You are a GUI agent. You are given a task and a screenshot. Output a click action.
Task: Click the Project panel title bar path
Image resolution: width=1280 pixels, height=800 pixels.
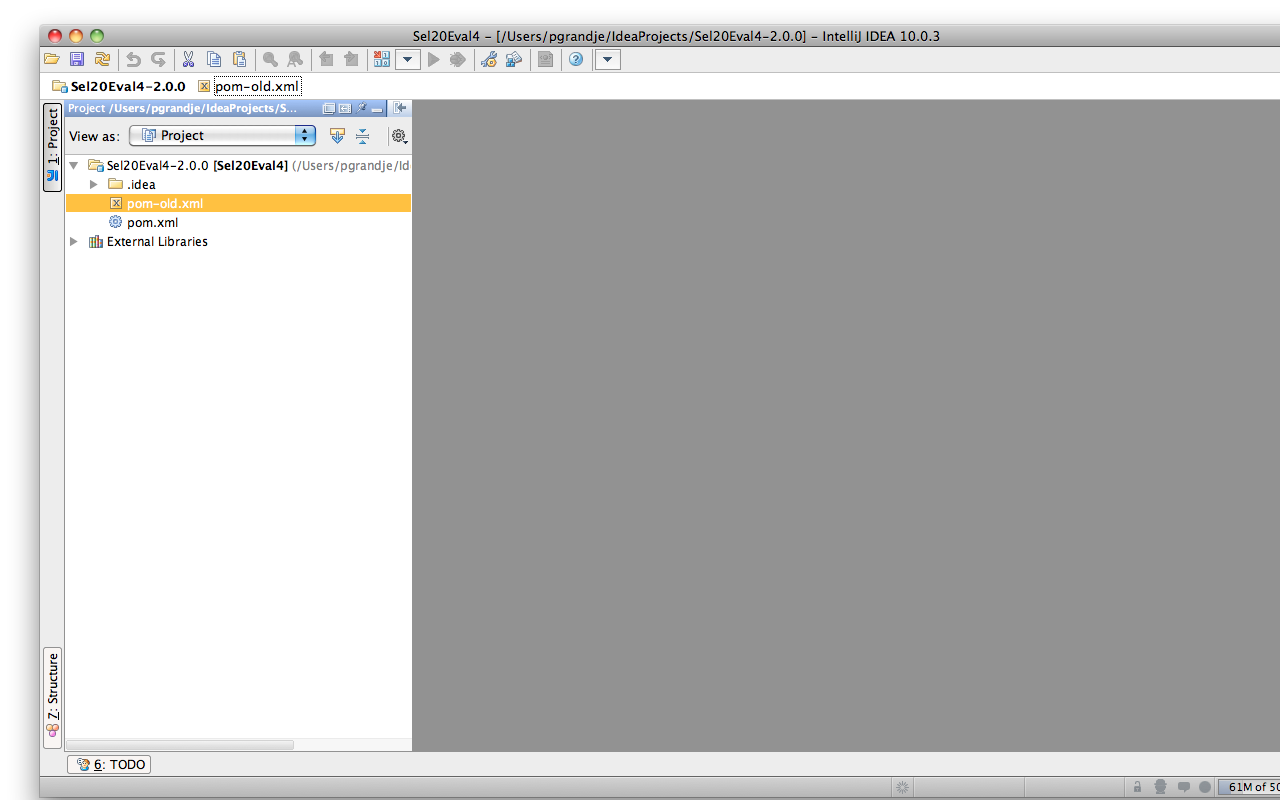tap(183, 108)
